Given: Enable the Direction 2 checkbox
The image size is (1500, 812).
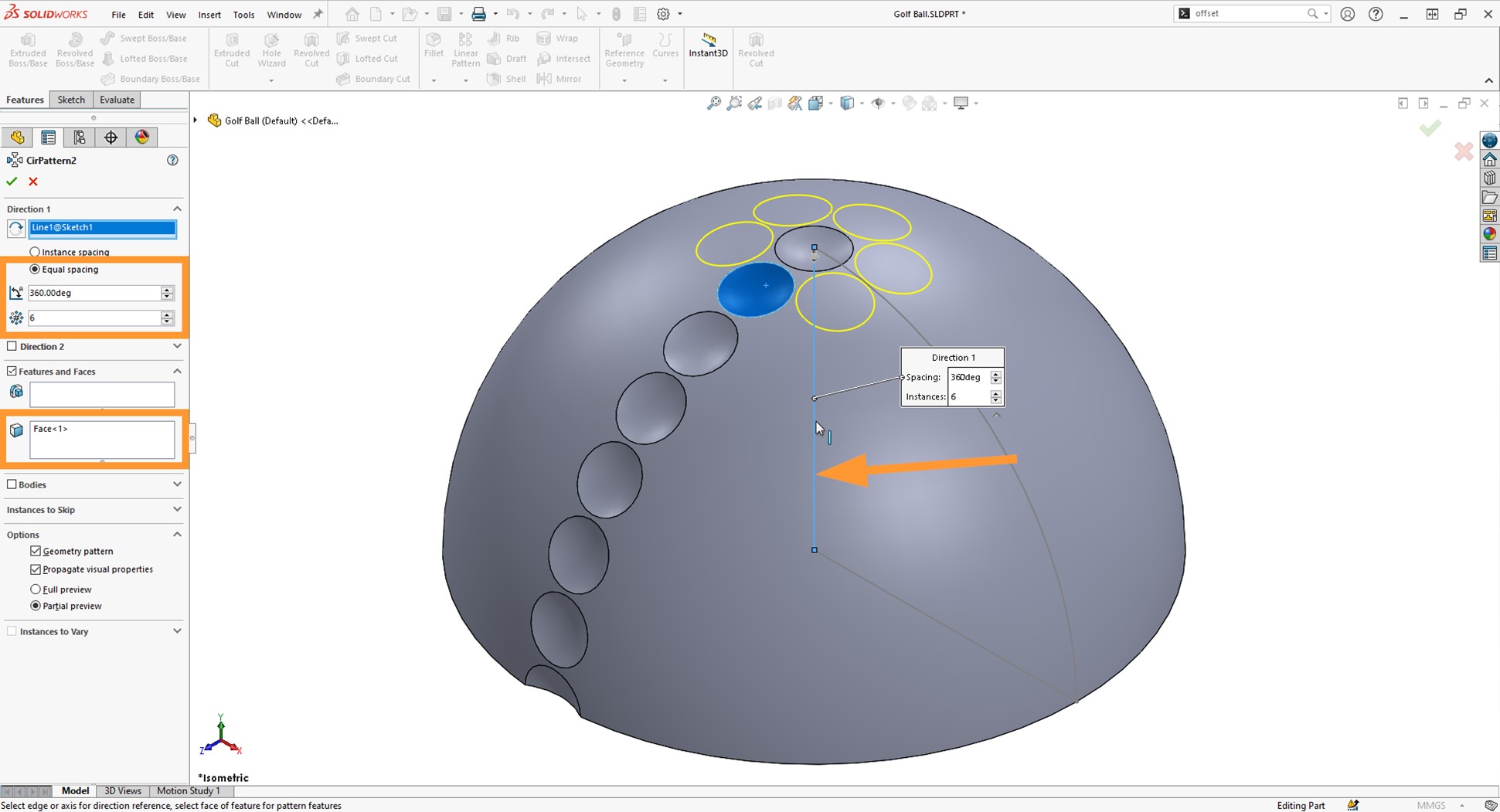Looking at the screenshot, I should (x=12, y=346).
